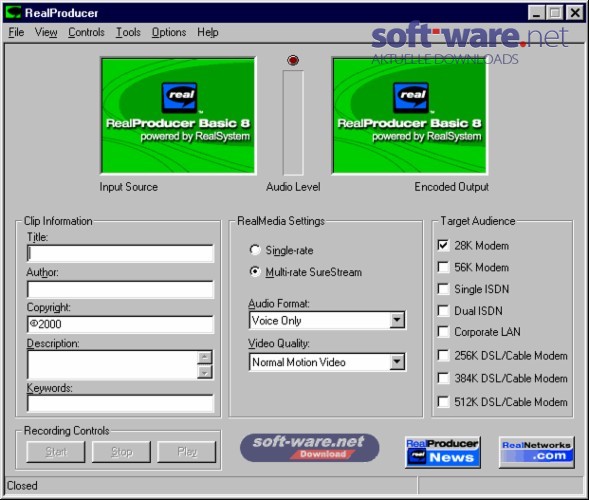Open the RealNetworks.com icon button

point(536,452)
